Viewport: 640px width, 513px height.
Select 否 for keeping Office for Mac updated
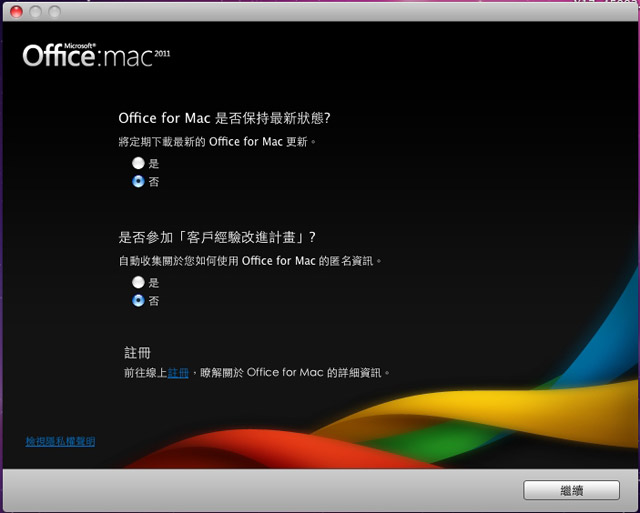tap(138, 181)
